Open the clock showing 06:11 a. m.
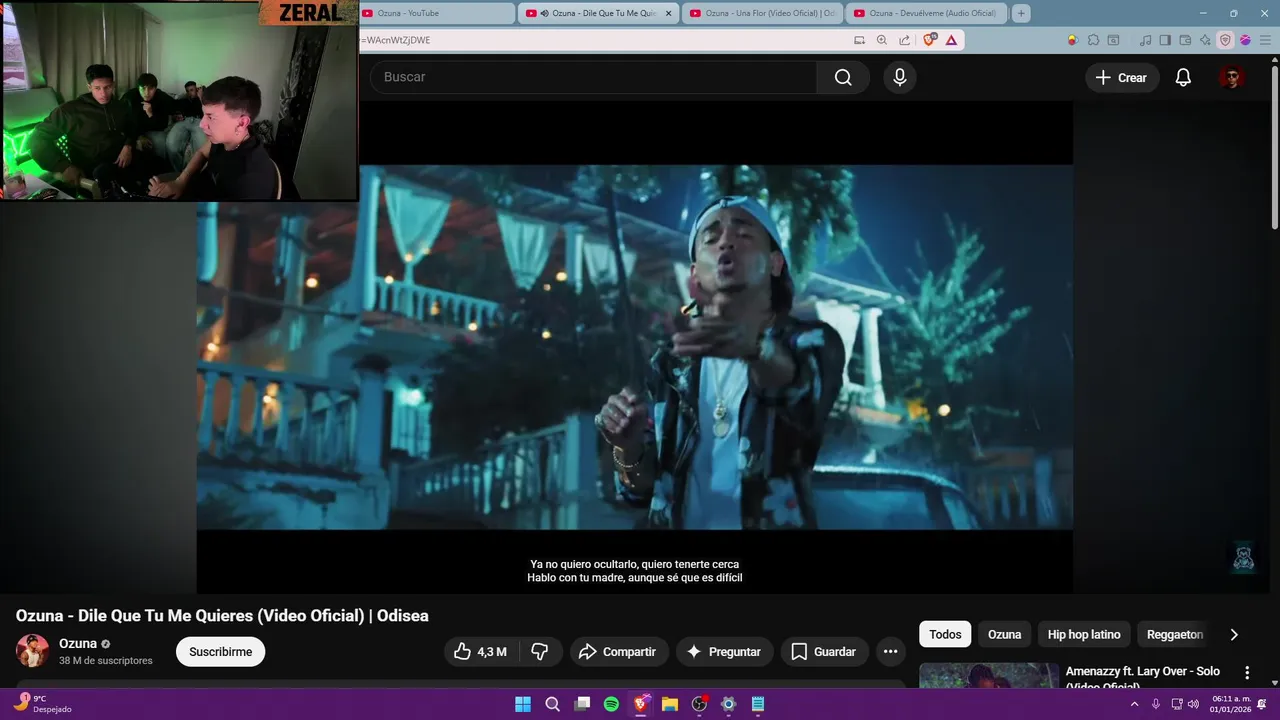The width and height of the screenshot is (1280, 720). click(x=1231, y=704)
